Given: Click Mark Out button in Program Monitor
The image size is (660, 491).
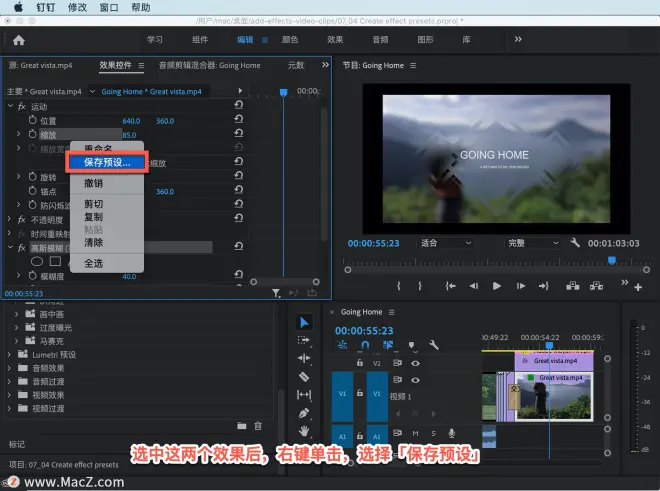Looking at the screenshot, I should [420, 286].
